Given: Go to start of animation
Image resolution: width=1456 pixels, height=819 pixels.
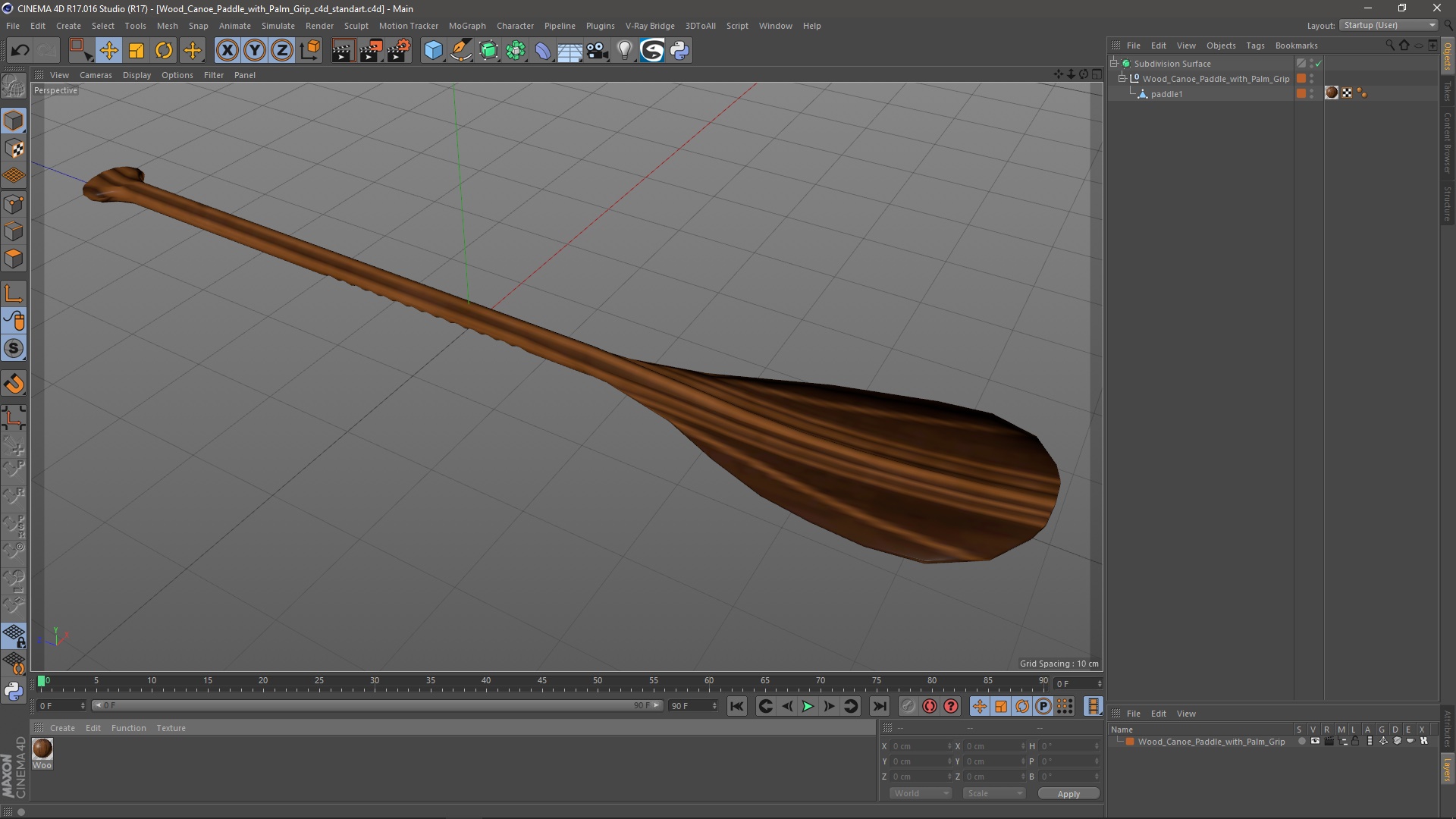Looking at the screenshot, I should tap(737, 706).
